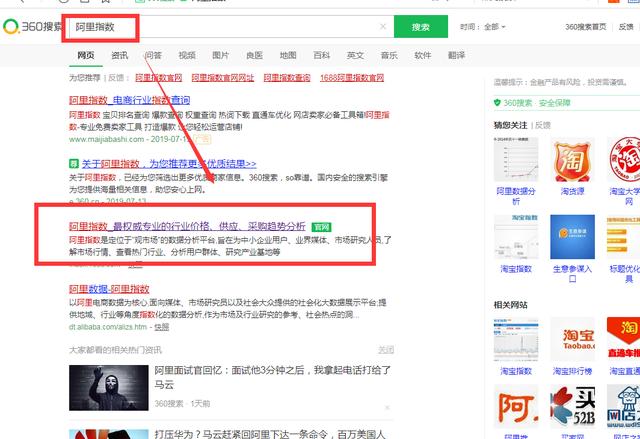Image resolution: width=640 pixels, height=439 pixels.
Task: Switch to the 问答 tab
Action: [x=153, y=55]
